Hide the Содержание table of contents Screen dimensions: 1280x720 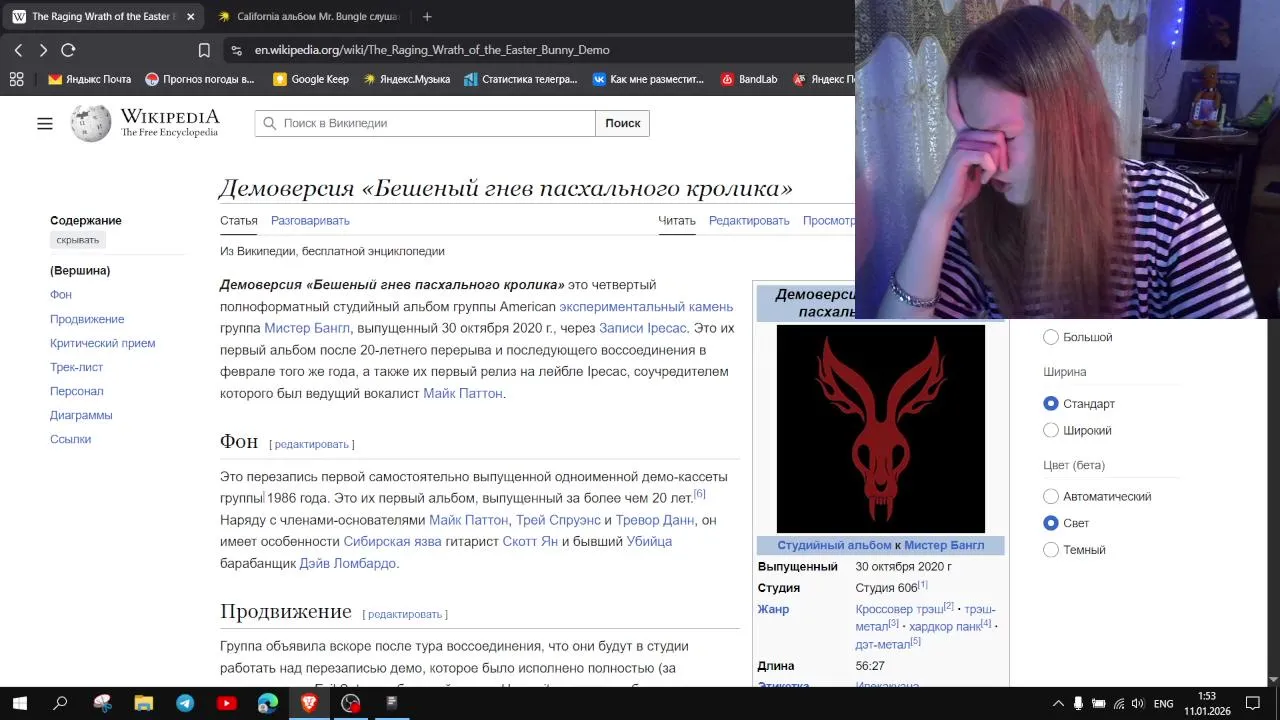[x=78, y=240]
